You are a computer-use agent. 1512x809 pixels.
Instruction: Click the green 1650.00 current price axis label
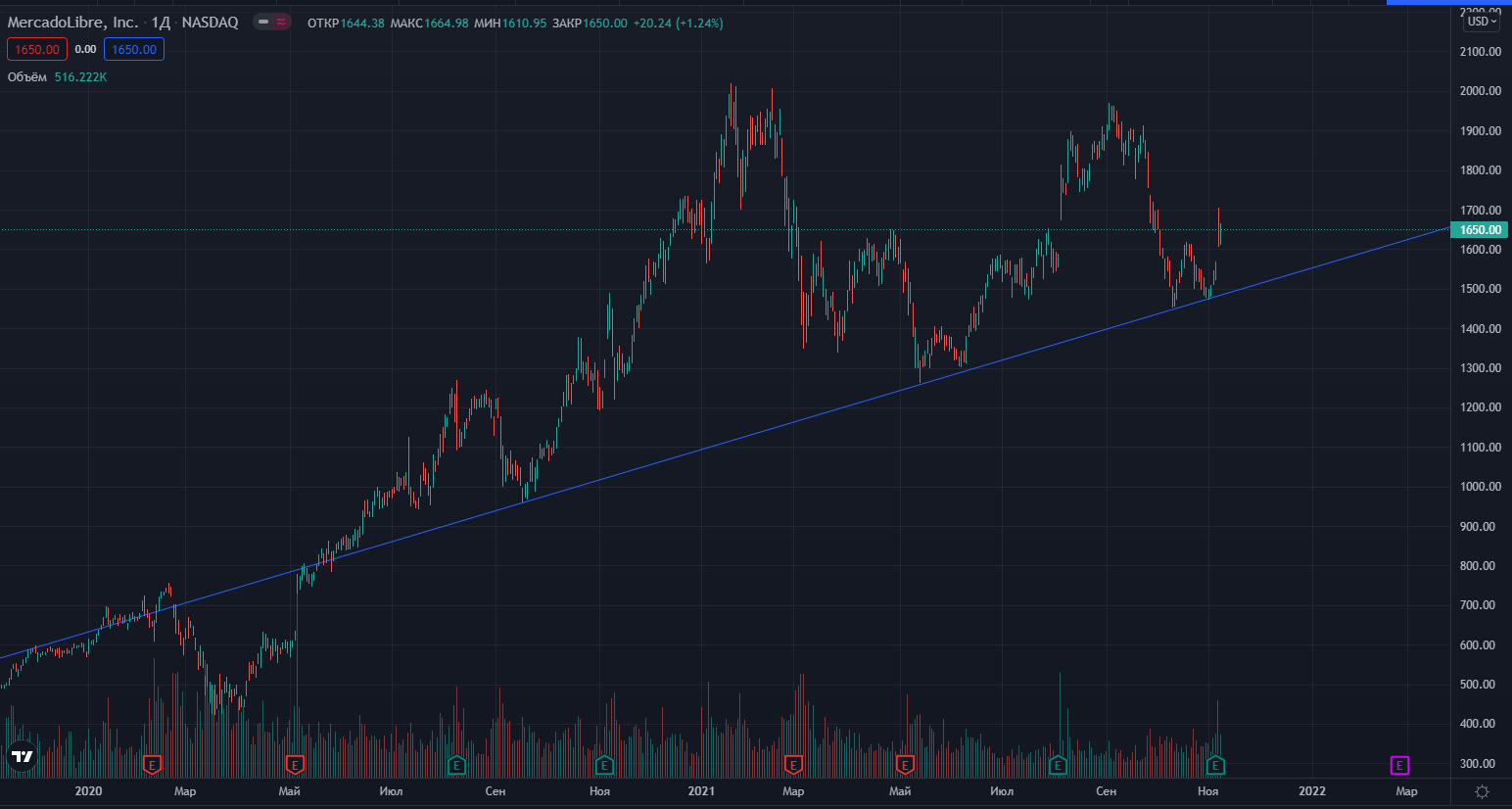1480,229
